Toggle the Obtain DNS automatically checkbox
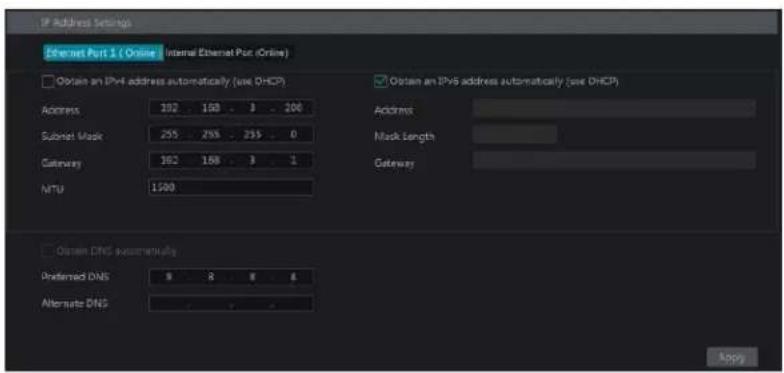This screenshot has height=373, width=784. click(48, 251)
